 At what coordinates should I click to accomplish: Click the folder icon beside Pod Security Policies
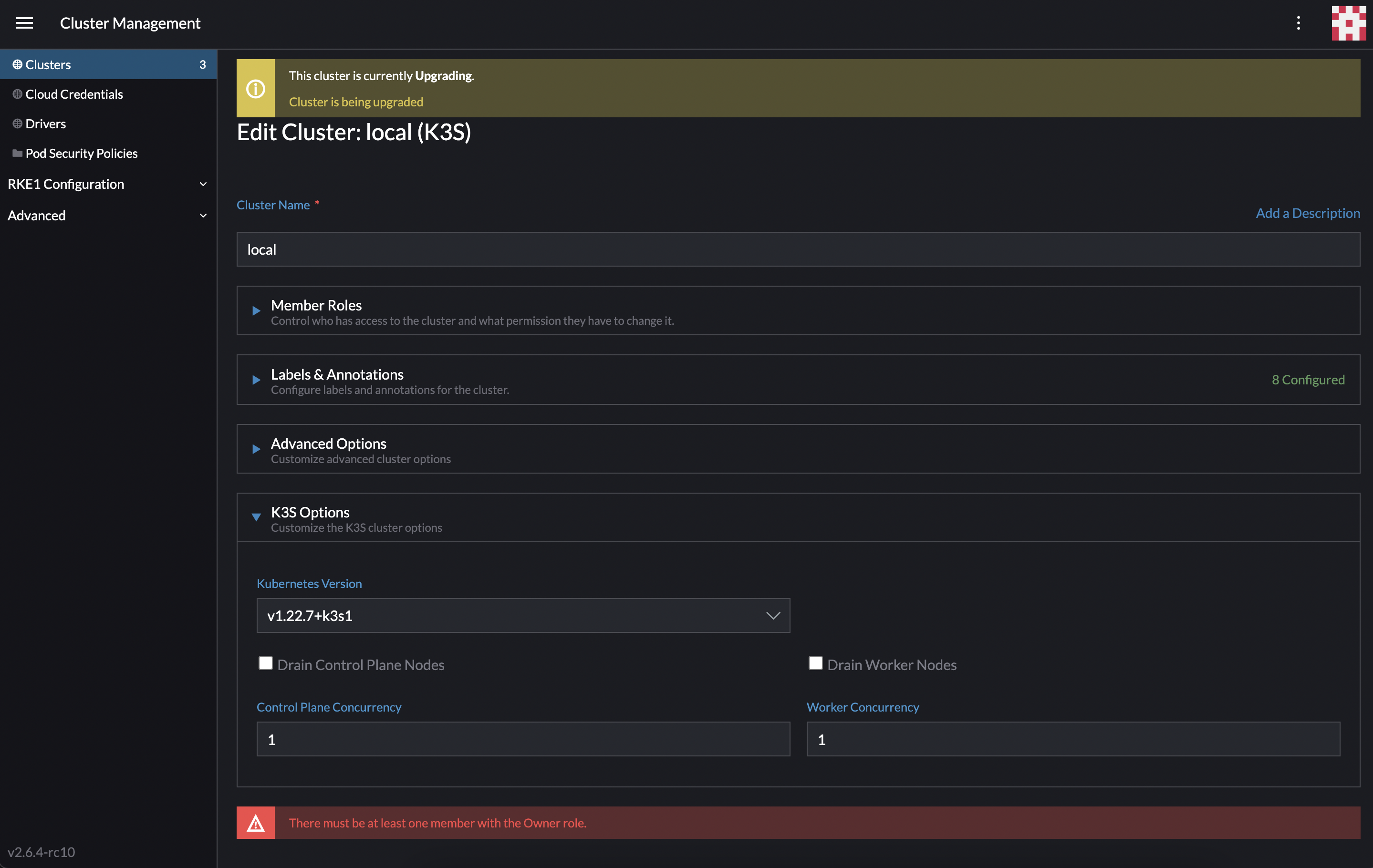(x=17, y=153)
